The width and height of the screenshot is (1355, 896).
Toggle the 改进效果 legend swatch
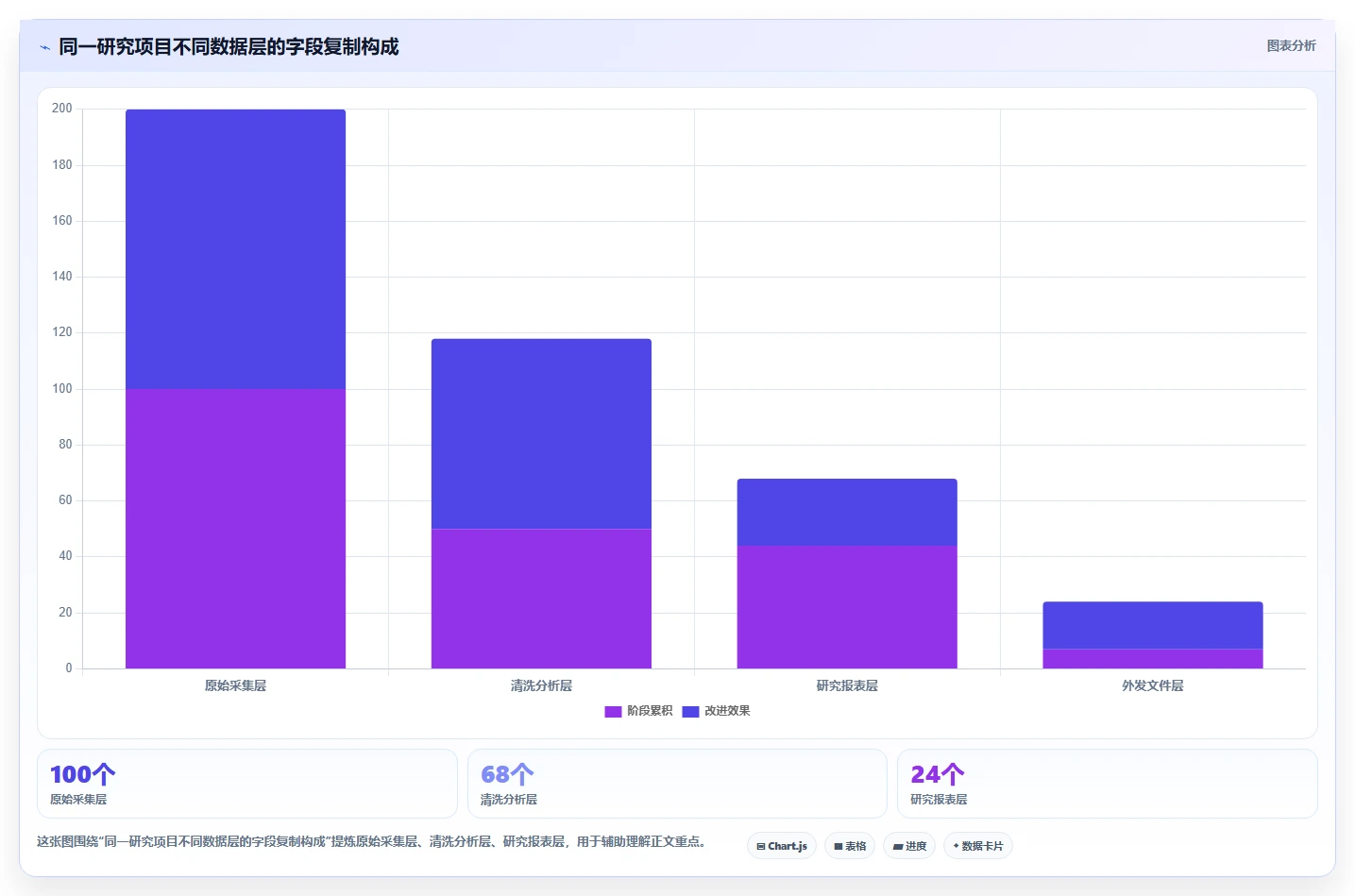[x=690, y=711]
